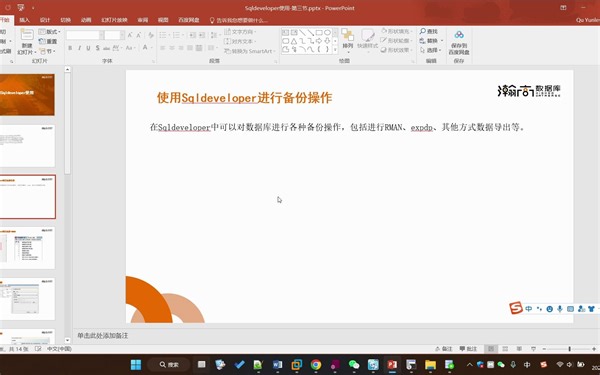
Task: Increase list indent level icon
Action: pos(202,35)
